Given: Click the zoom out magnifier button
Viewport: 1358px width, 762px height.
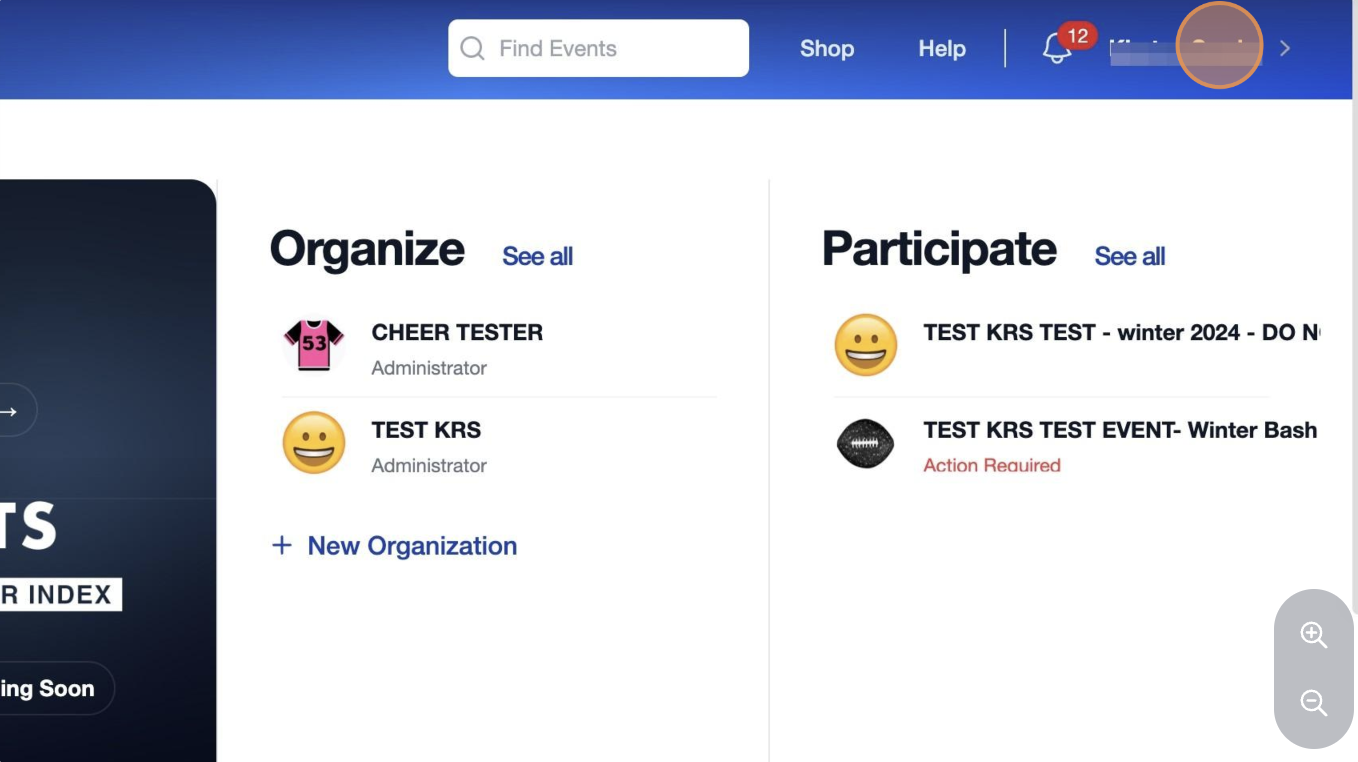Looking at the screenshot, I should pos(1313,702).
